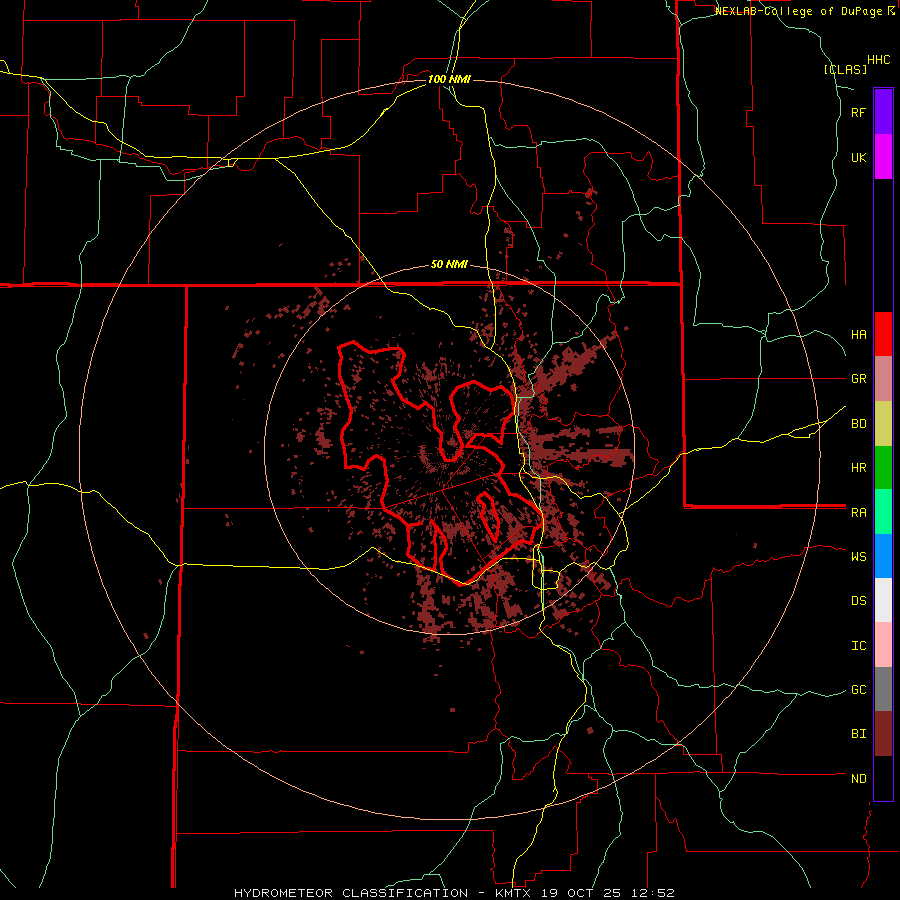The width and height of the screenshot is (900, 900).
Task: Click the RA legend label
Action: (x=859, y=513)
